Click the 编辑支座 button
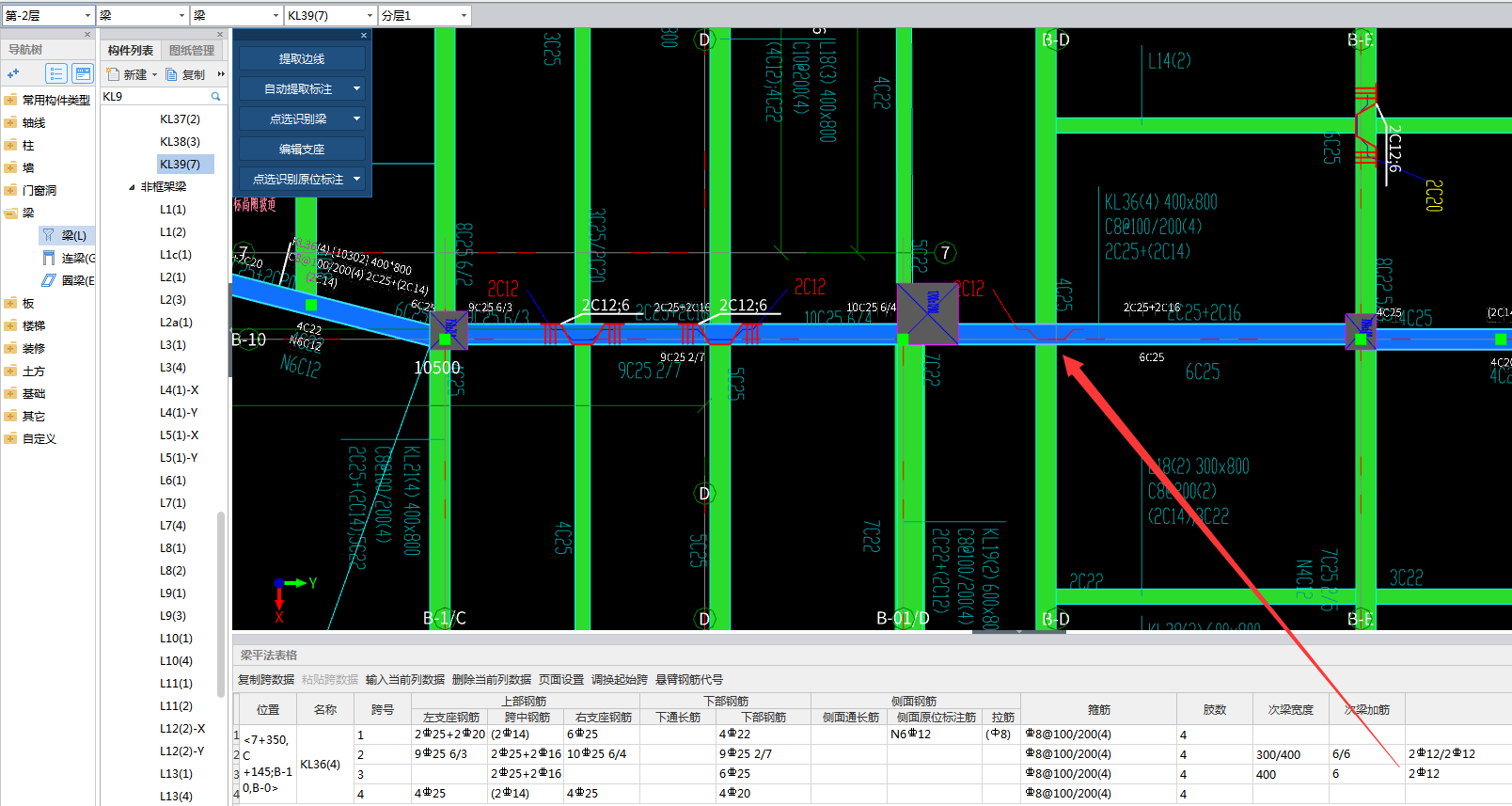The image size is (1512, 806). 302,149
